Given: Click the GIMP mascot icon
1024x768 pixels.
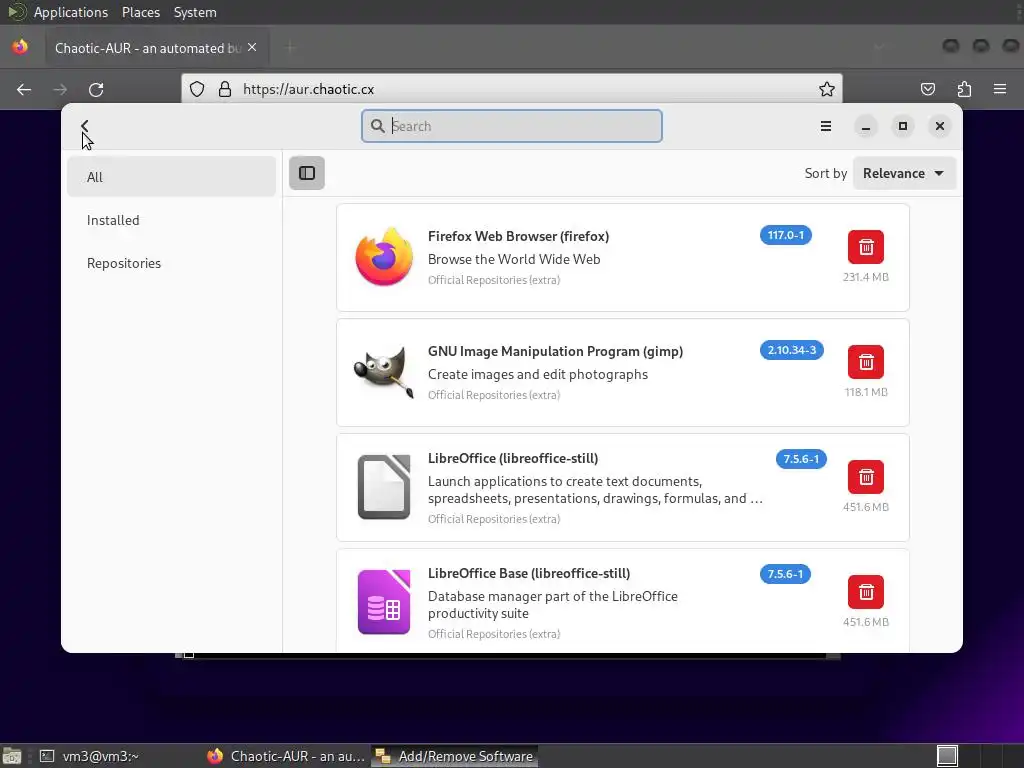Looking at the screenshot, I should pos(384,372).
